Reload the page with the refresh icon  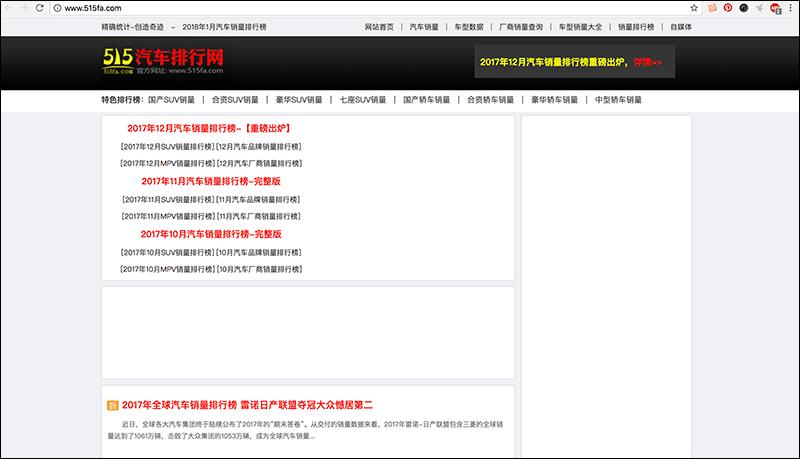[x=39, y=8]
